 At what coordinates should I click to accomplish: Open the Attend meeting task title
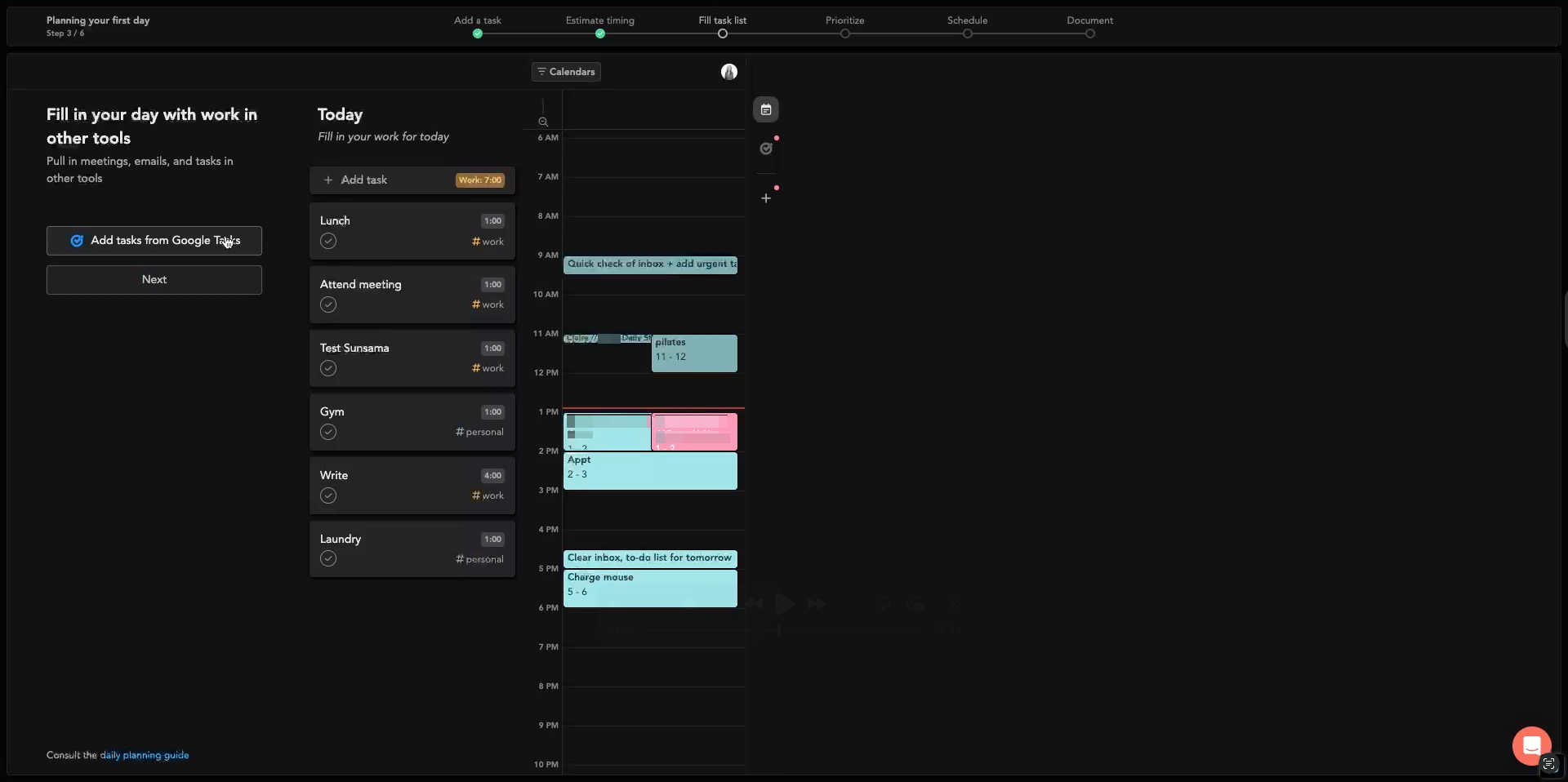point(361,284)
